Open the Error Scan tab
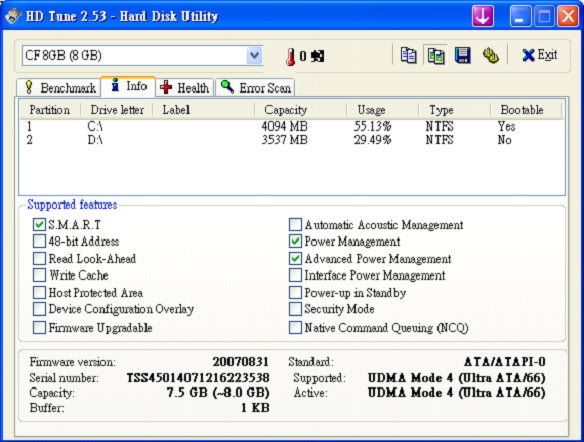The width and height of the screenshot is (584, 442). coord(256,88)
